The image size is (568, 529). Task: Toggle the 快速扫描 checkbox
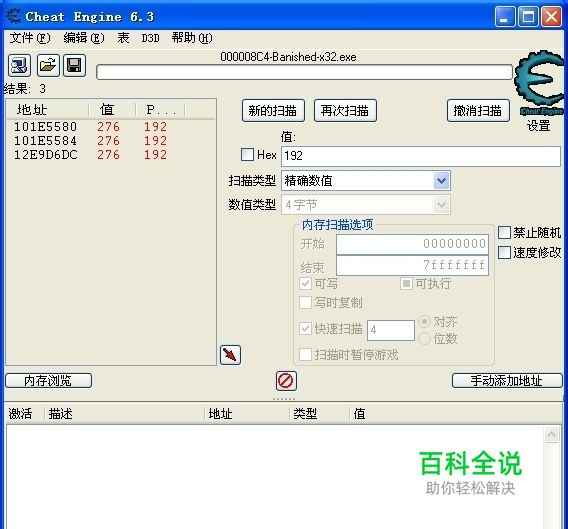point(305,329)
